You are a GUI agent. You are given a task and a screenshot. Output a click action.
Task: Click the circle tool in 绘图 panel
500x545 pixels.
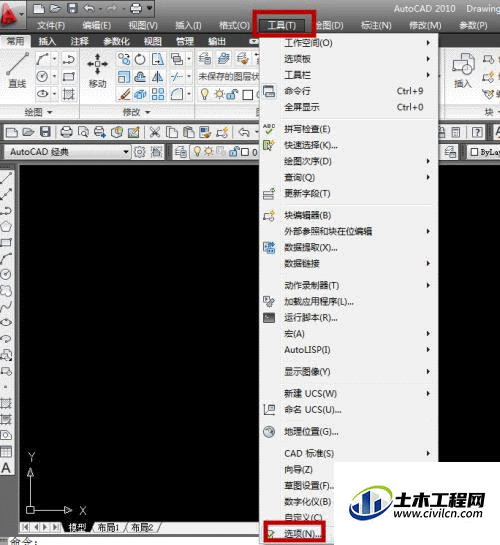click(42, 76)
